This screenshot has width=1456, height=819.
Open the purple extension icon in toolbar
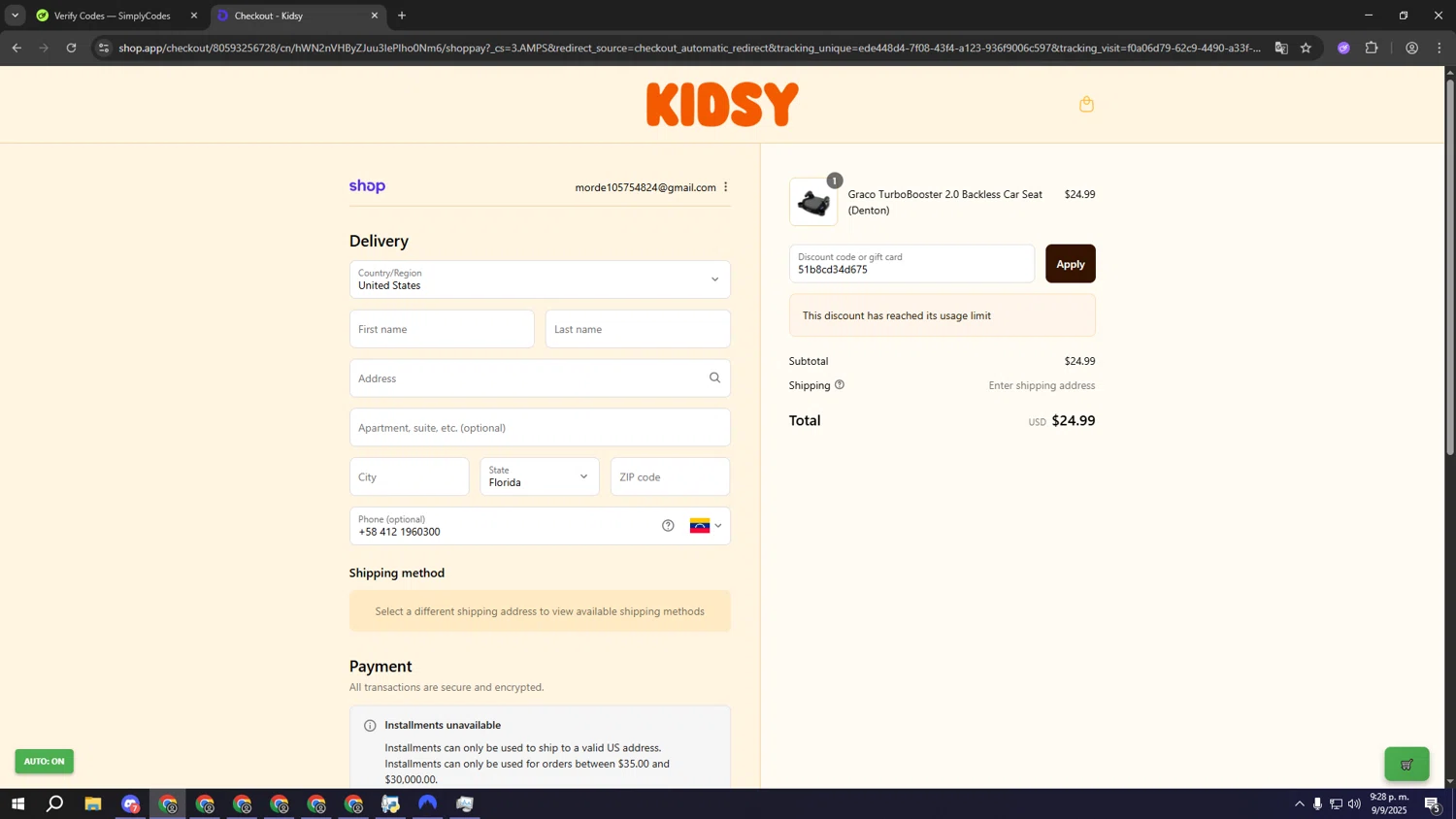click(x=1343, y=48)
